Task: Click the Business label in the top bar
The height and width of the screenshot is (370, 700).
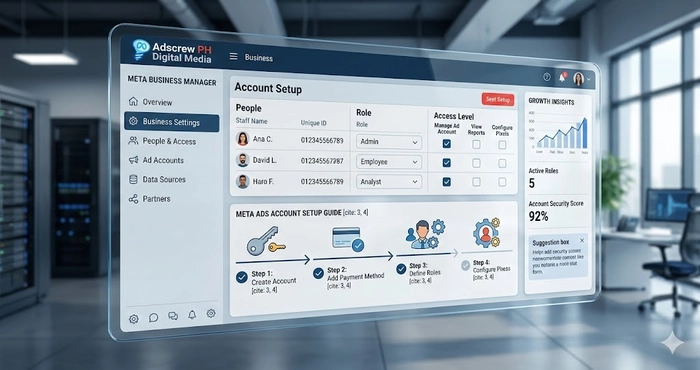Action: 258,58
